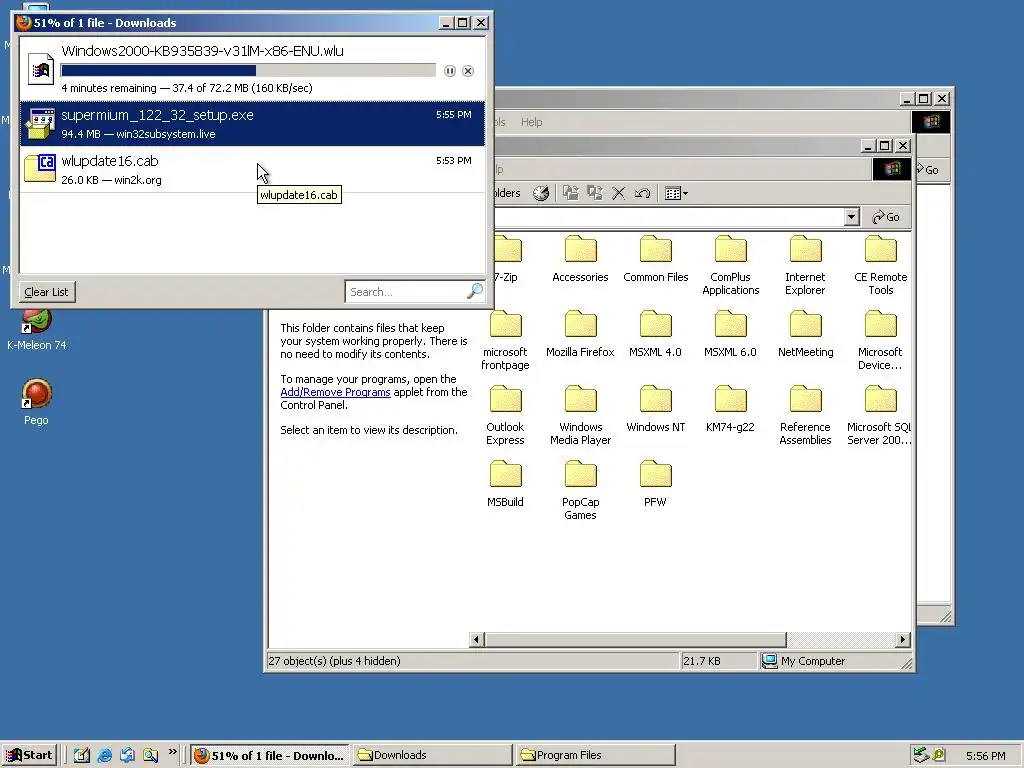Select the MSBuild folder
Viewport: 1024px width, 768px height.
point(505,484)
